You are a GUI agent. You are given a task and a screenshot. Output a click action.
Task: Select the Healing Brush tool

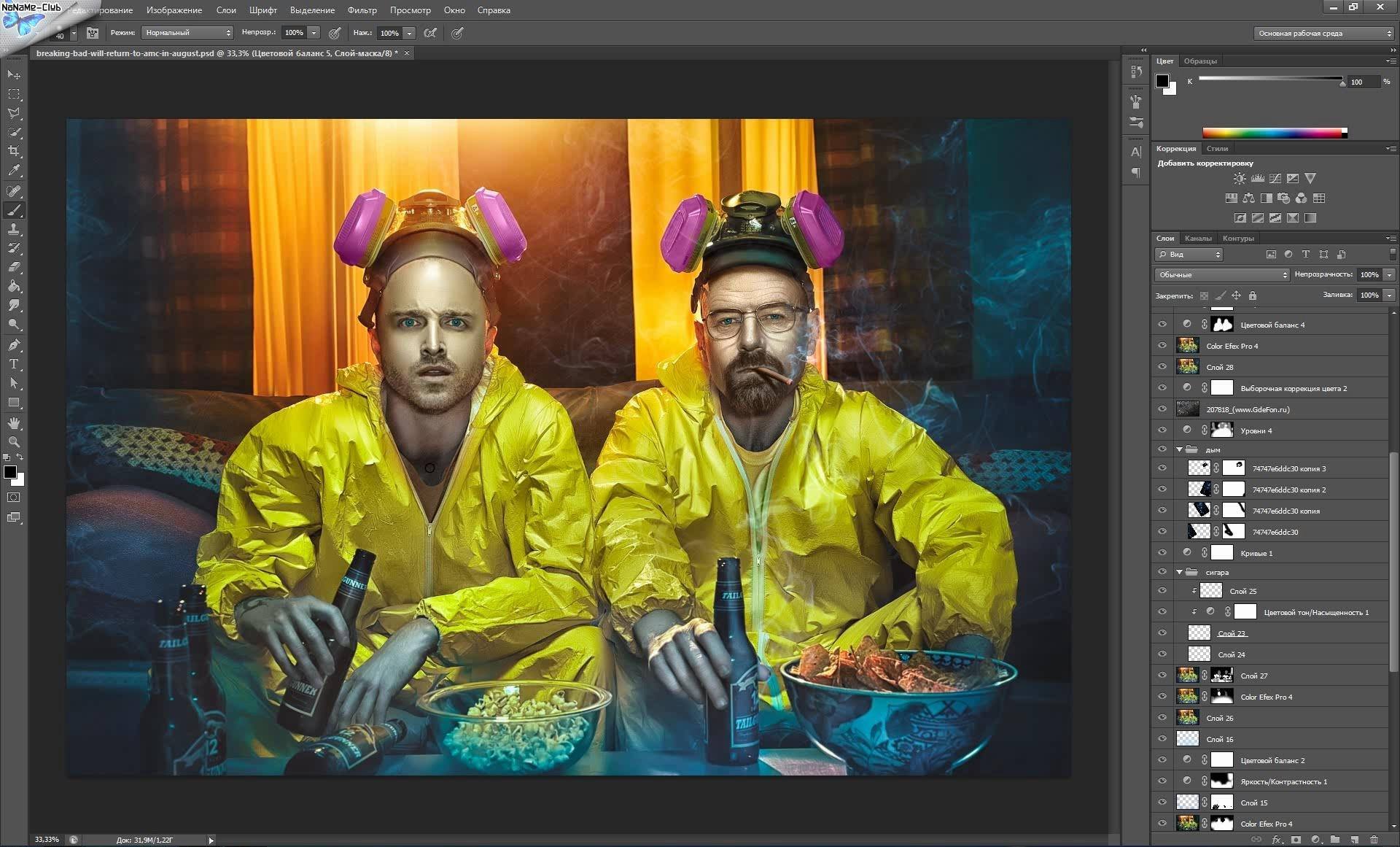coord(14,191)
